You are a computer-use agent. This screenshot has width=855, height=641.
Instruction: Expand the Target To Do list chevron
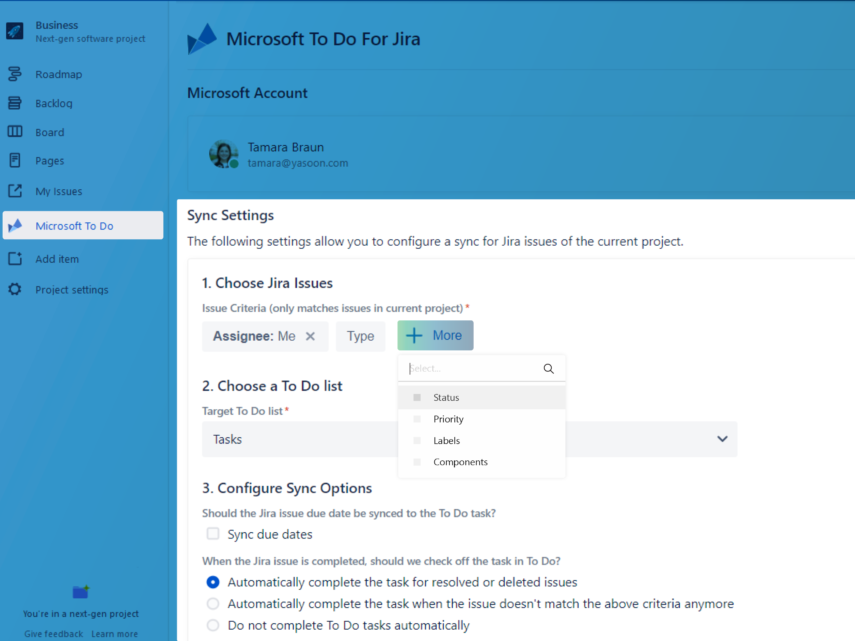coord(722,439)
